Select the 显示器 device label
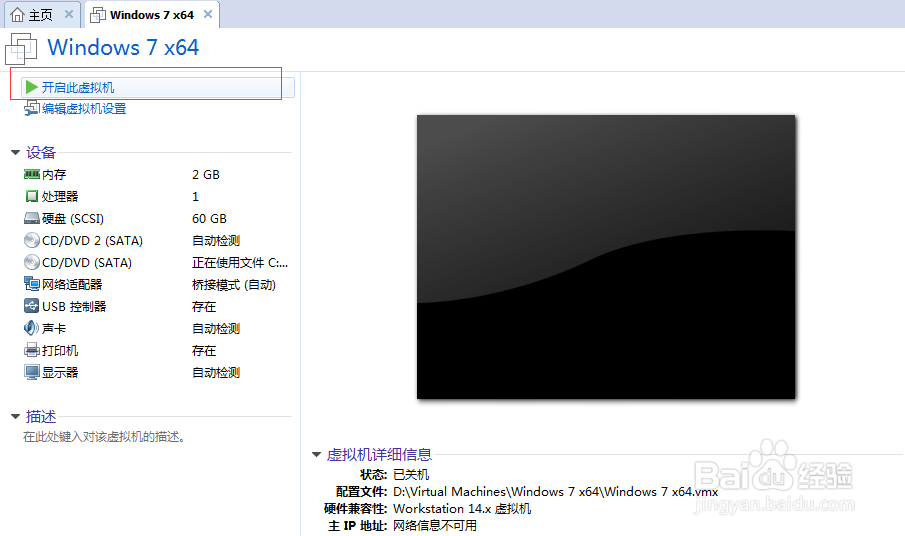Viewport: 905px width, 536px height. [60, 372]
